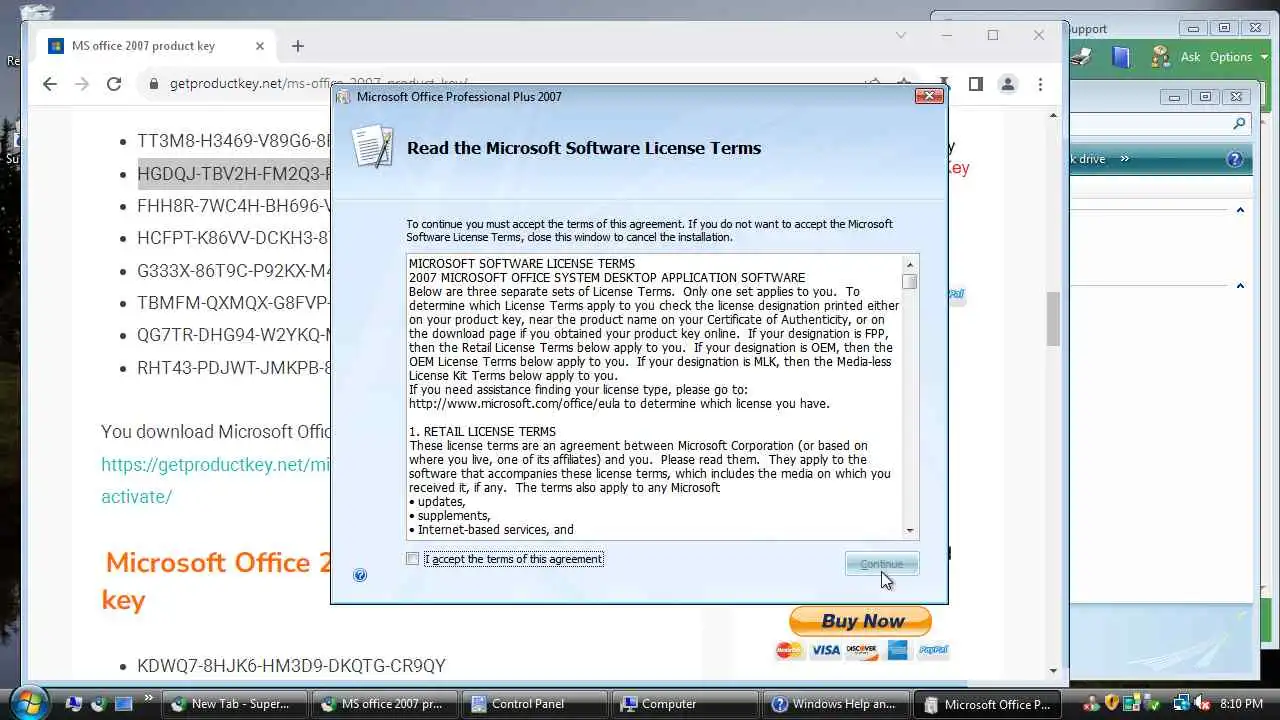Collapse the lower group arrow in Computer window
This screenshot has width=1280, height=720.
[1240, 286]
